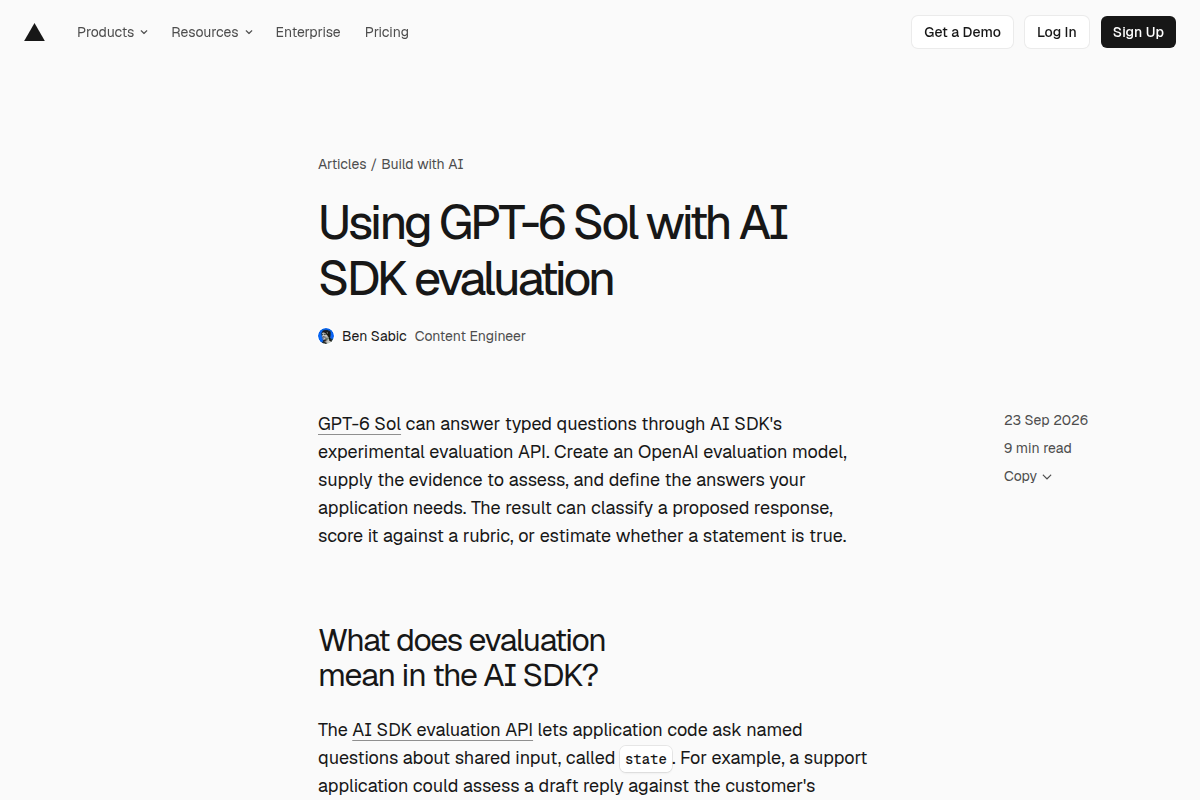Follow the GPT-6 Sol inline link
This screenshot has width=1200, height=800.
(359, 424)
